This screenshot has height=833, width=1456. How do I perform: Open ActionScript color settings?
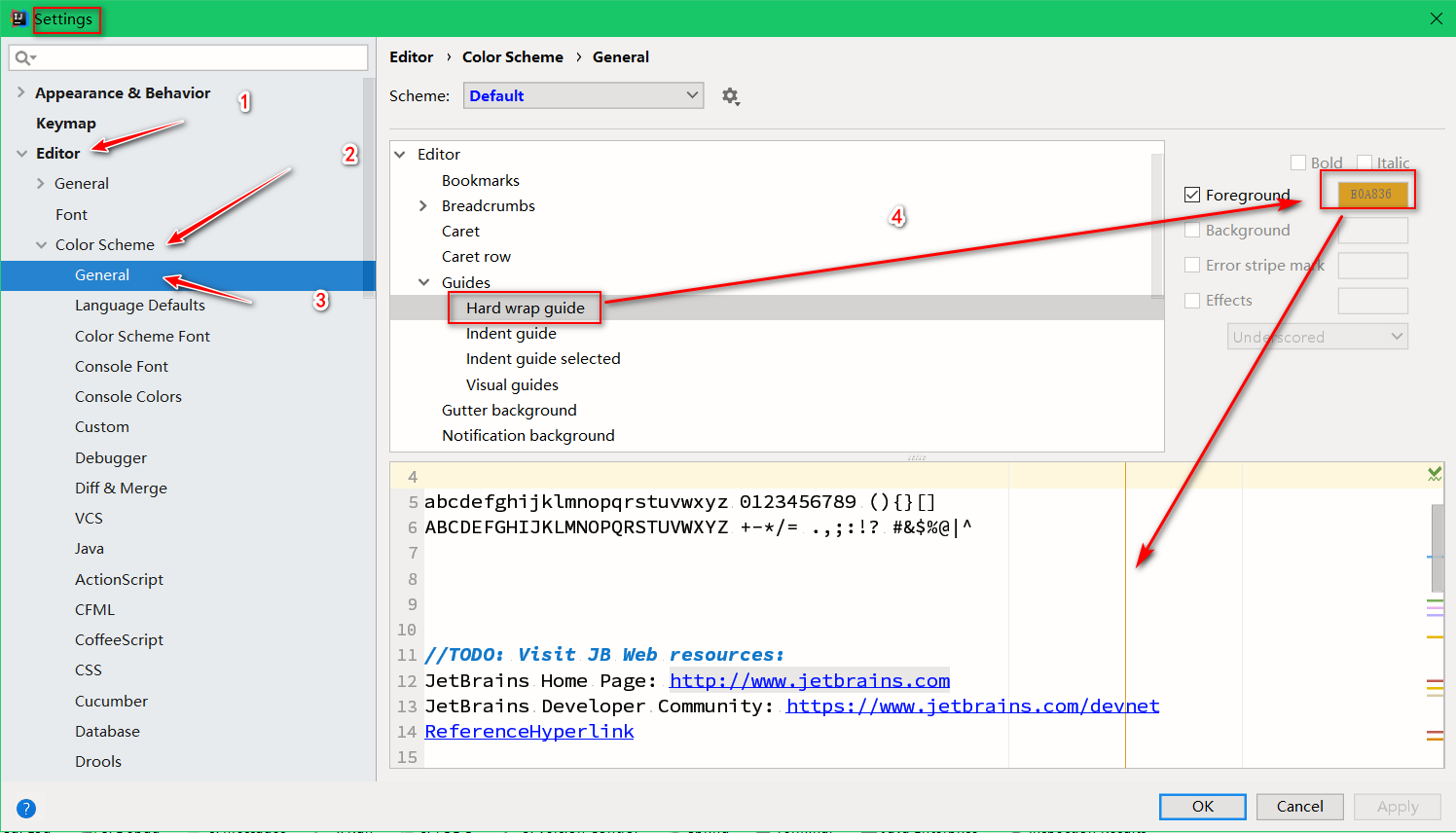(119, 579)
